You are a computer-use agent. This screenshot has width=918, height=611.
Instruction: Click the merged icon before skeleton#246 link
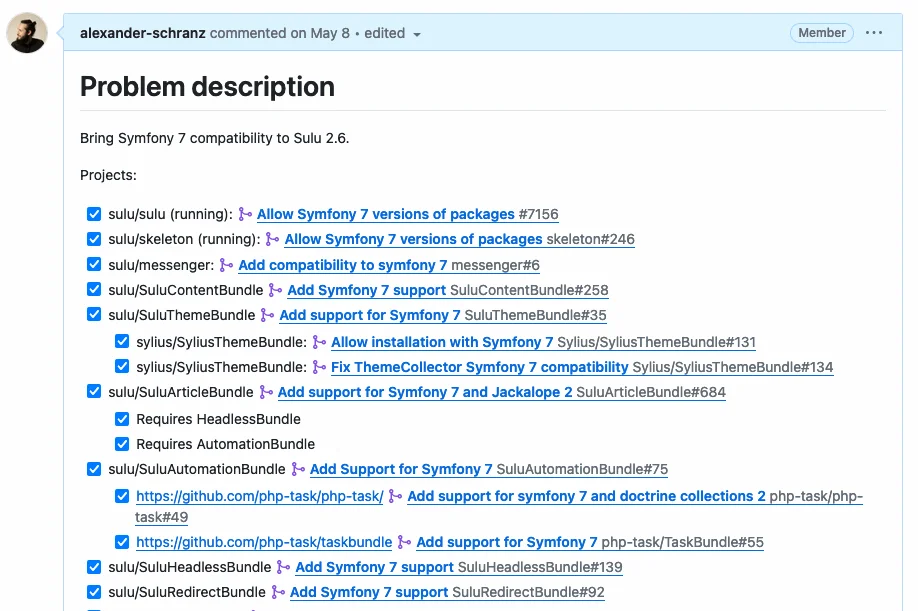(272, 239)
